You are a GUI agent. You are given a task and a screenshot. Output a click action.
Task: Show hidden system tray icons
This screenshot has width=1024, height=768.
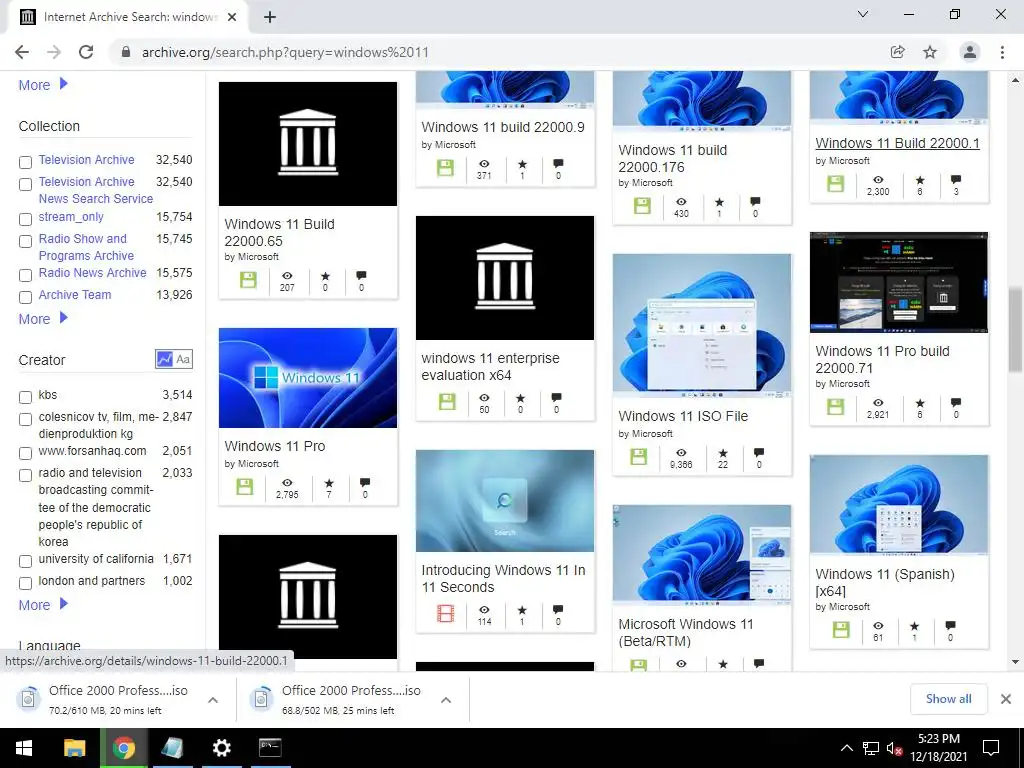pos(846,748)
